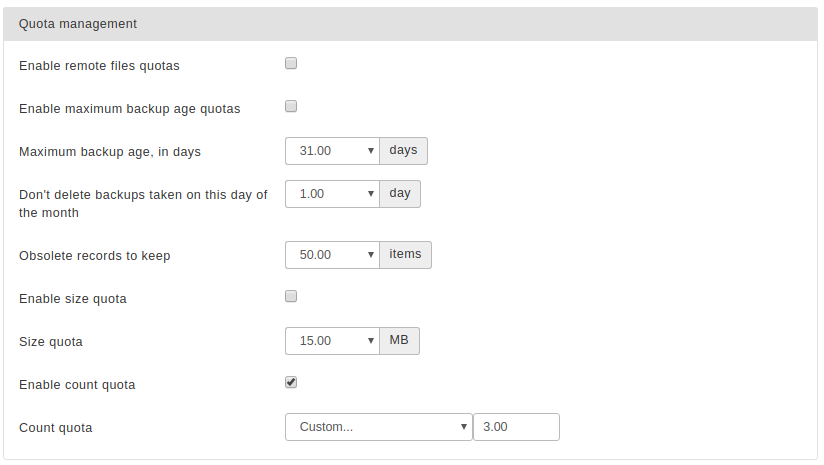Expand Obsolete records to keep 50.00 dropdown
The image size is (824, 465).
pos(332,255)
